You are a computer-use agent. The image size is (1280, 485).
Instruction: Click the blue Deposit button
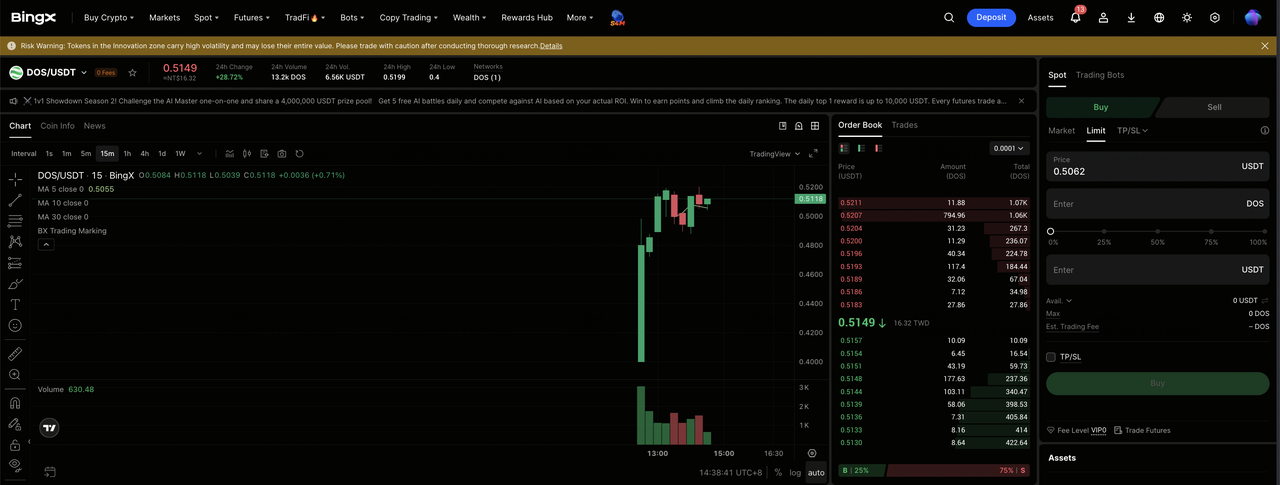pyautogui.click(x=991, y=17)
